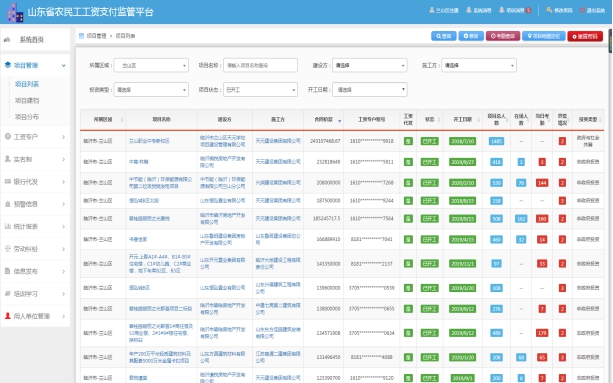
Task: Click the home icon next to 系统首页
Action: click(7, 39)
